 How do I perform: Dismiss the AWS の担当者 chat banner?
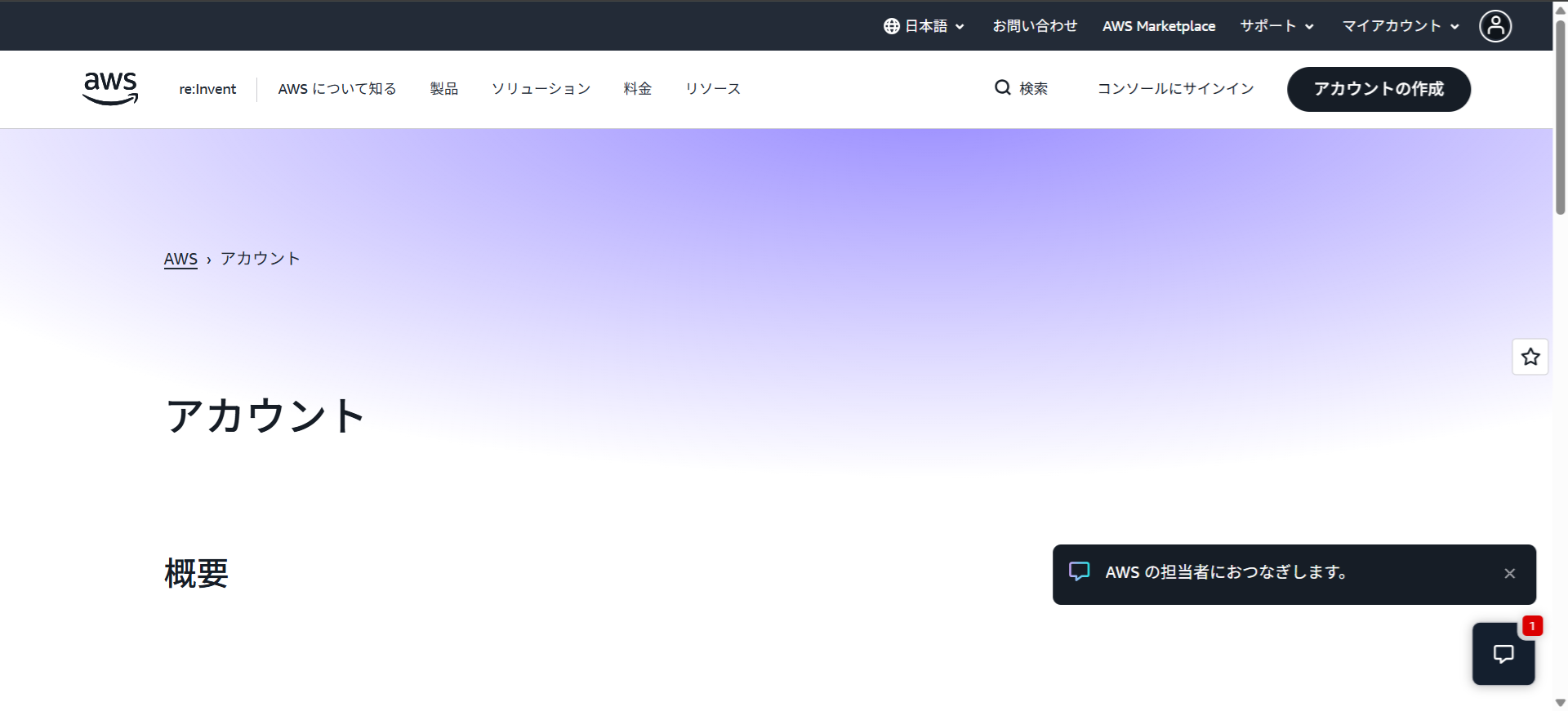point(1509,574)
